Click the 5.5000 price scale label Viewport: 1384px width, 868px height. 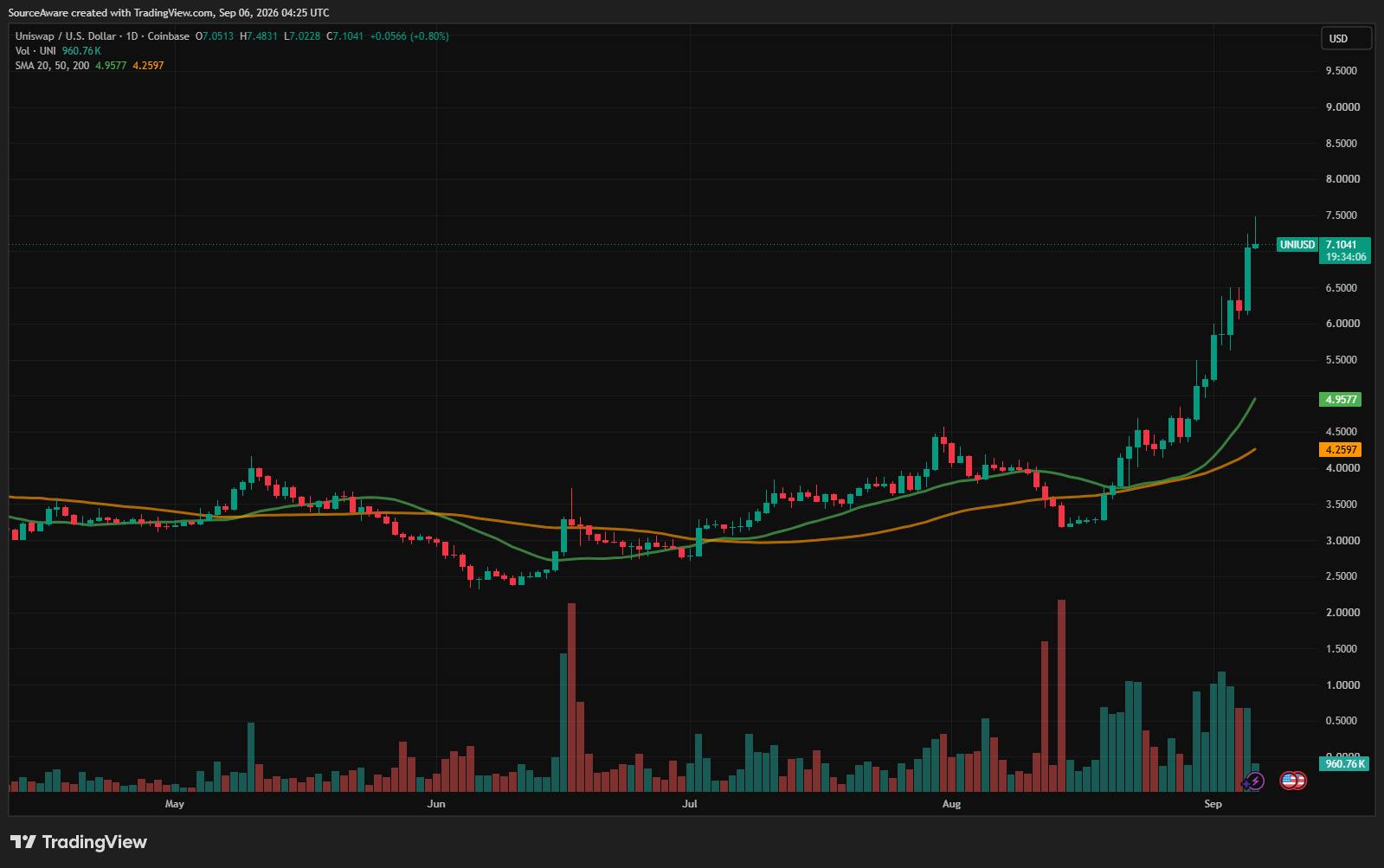(x=1342, y=360)
